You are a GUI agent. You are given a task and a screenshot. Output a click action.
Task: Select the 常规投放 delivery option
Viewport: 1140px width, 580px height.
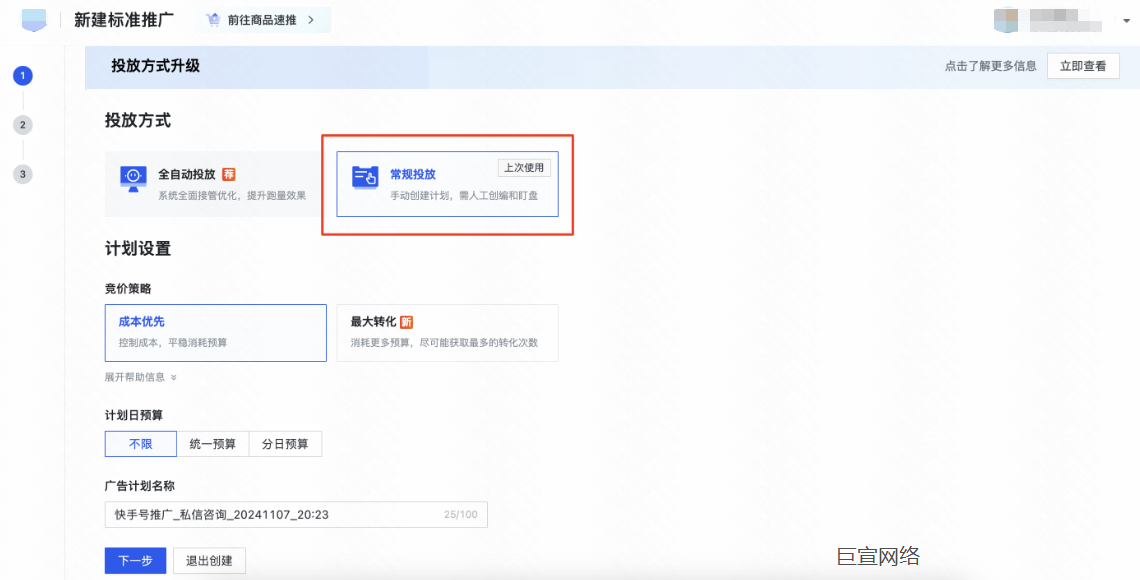tap(447, 184)
